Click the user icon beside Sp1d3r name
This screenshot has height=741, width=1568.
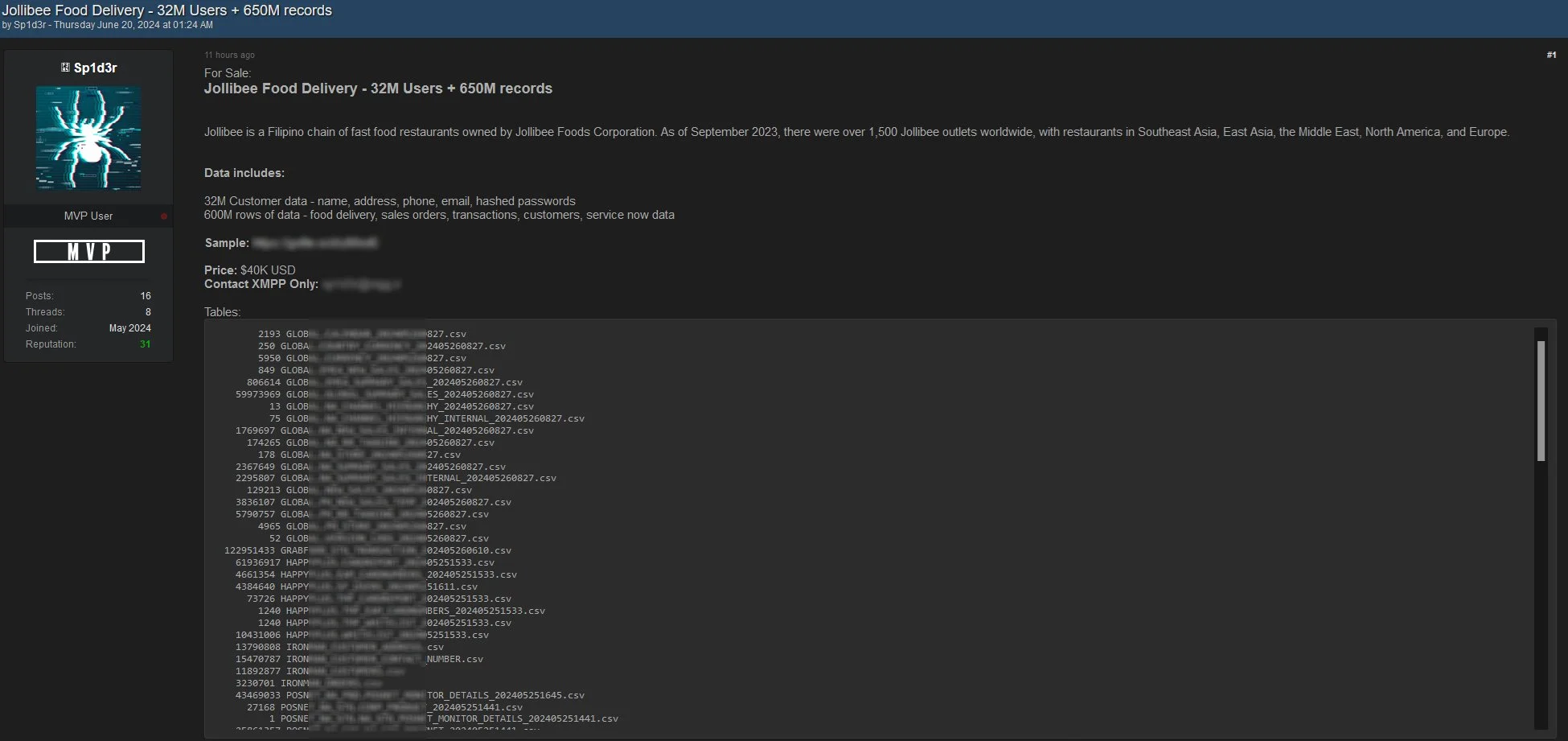coord(65,68)
